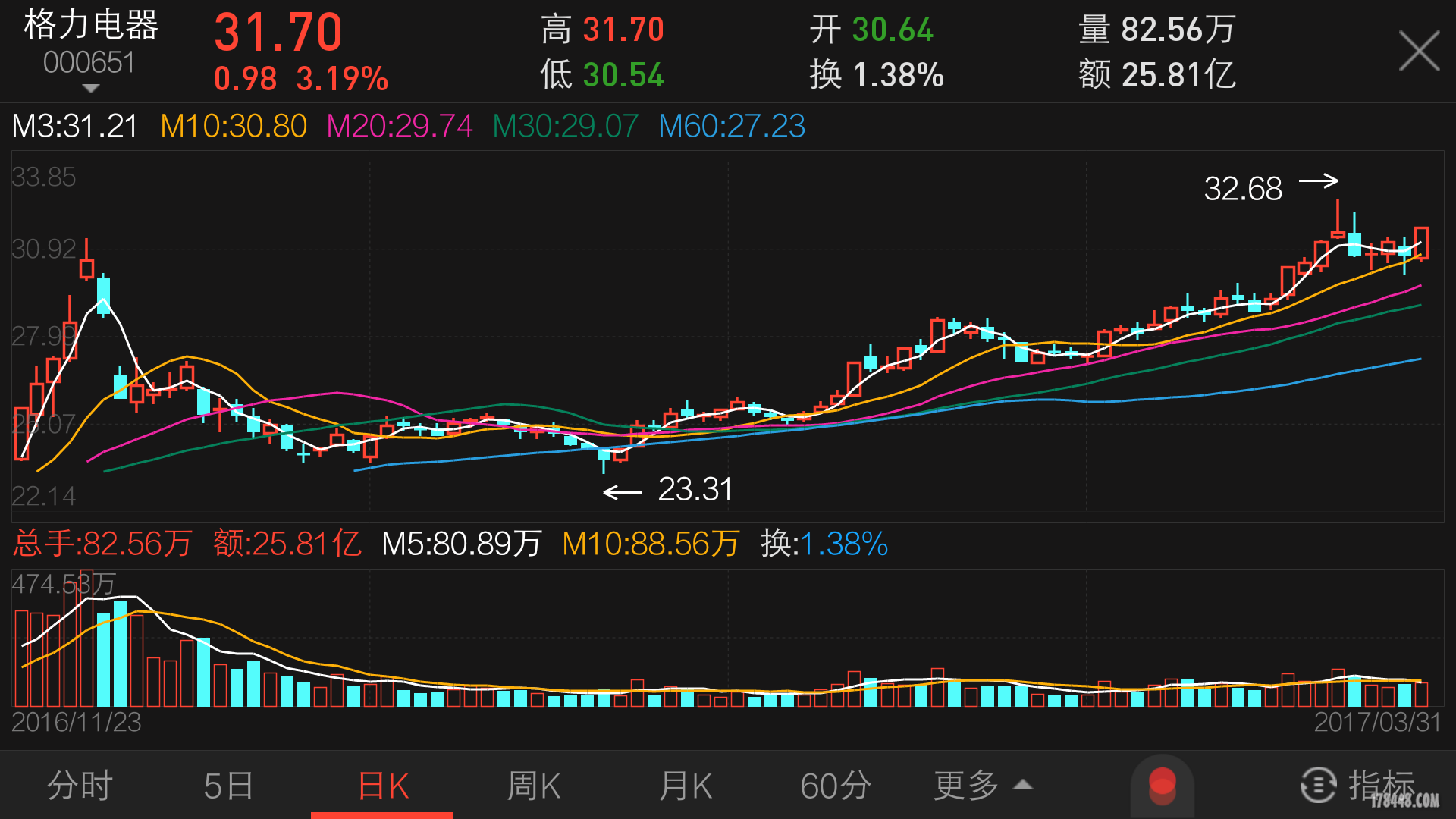The height and width of the screenshot is (819, 1456).
Task: Tap the 总手:82.56万 total volume label
Action: click(x=102, y=544)
